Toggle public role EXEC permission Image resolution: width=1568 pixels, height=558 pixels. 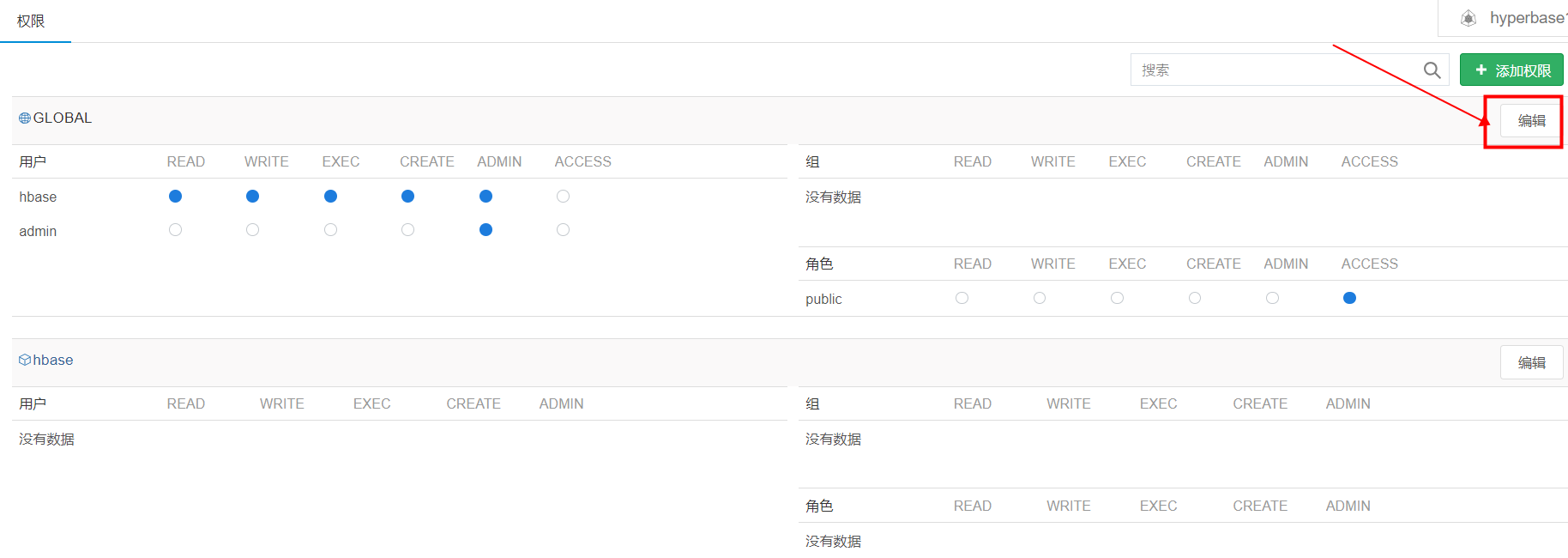pos(1117,298)
